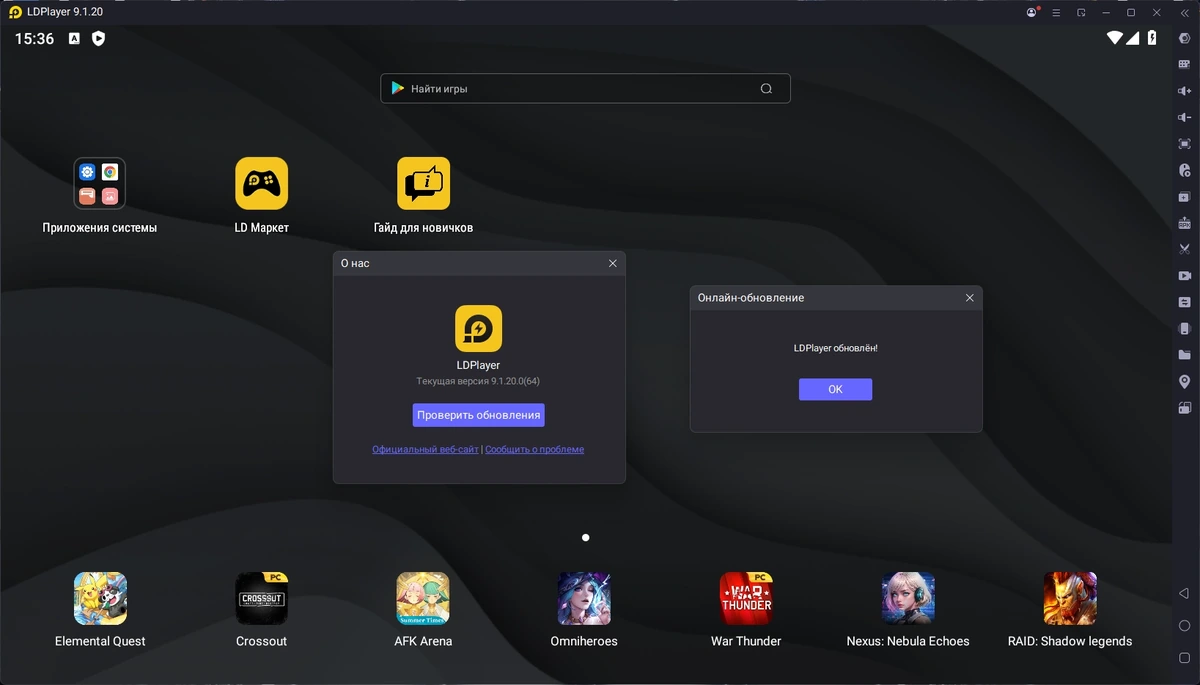Open the user account icon in title bar
Viewport: 1200px width, 685px height.
pos(1032,12)
